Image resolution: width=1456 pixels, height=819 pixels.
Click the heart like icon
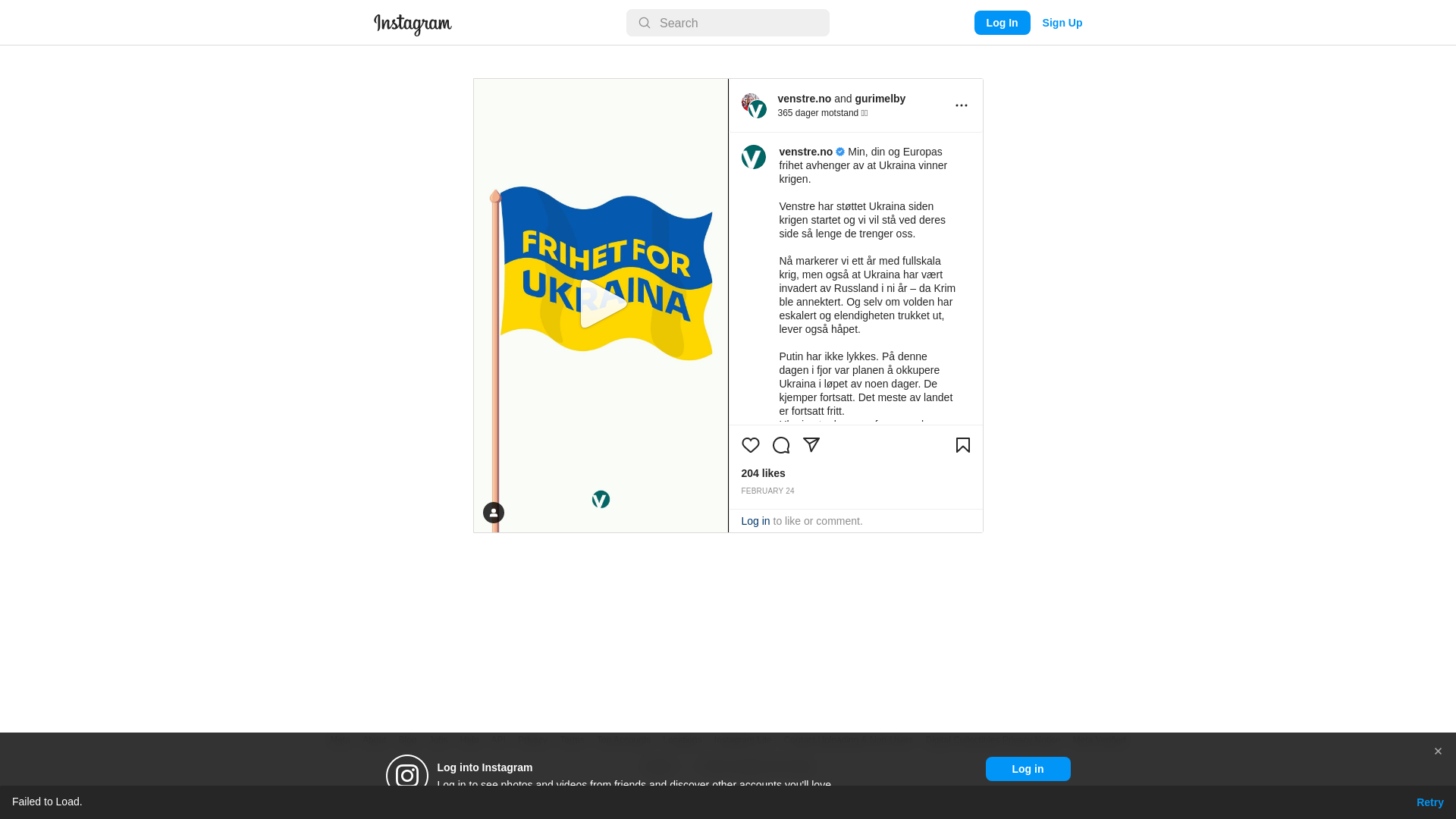(x=751, y=445)
